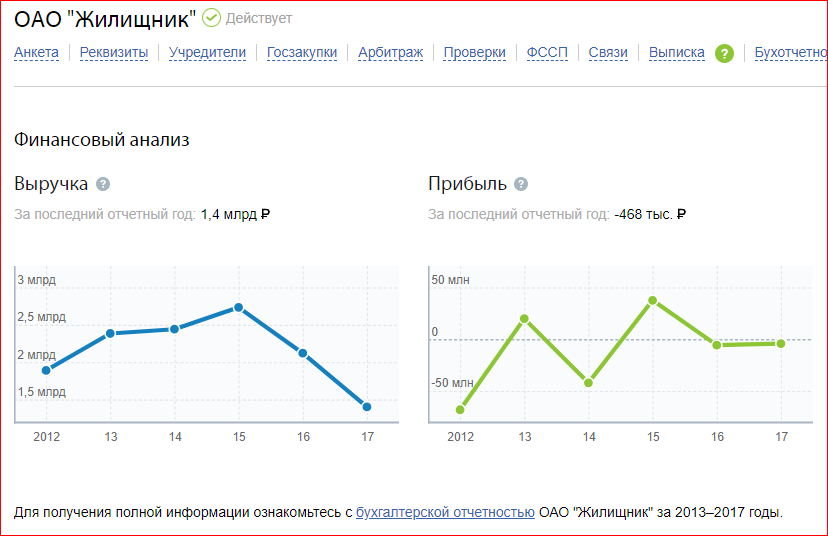Image resolution: width=828 pixels, height=536 pixels.
Task: Open the Бухотчетность tab
Action: (x=790, y=53)
